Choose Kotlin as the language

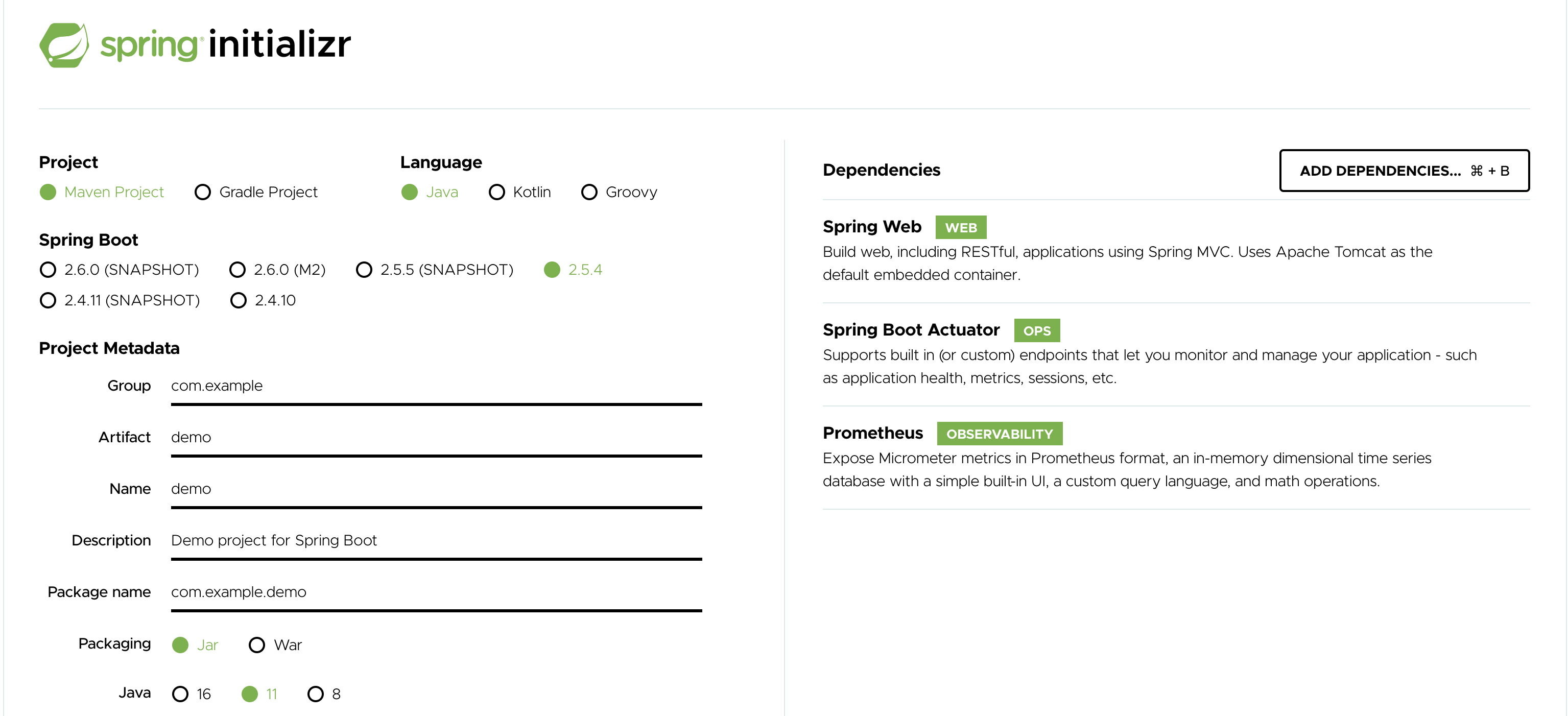click(520, 193)
